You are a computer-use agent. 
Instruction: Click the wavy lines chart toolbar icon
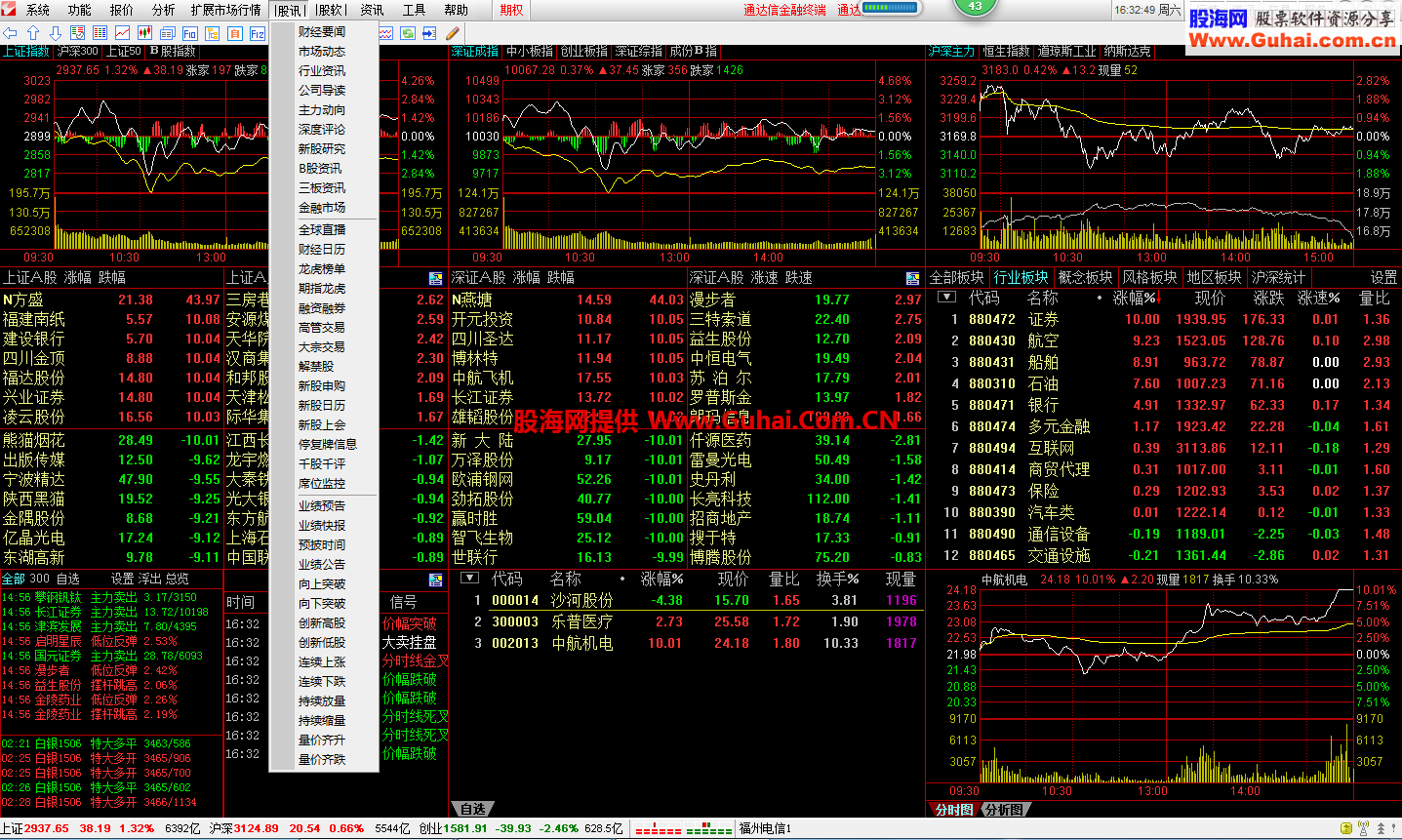tap(385, 33)
